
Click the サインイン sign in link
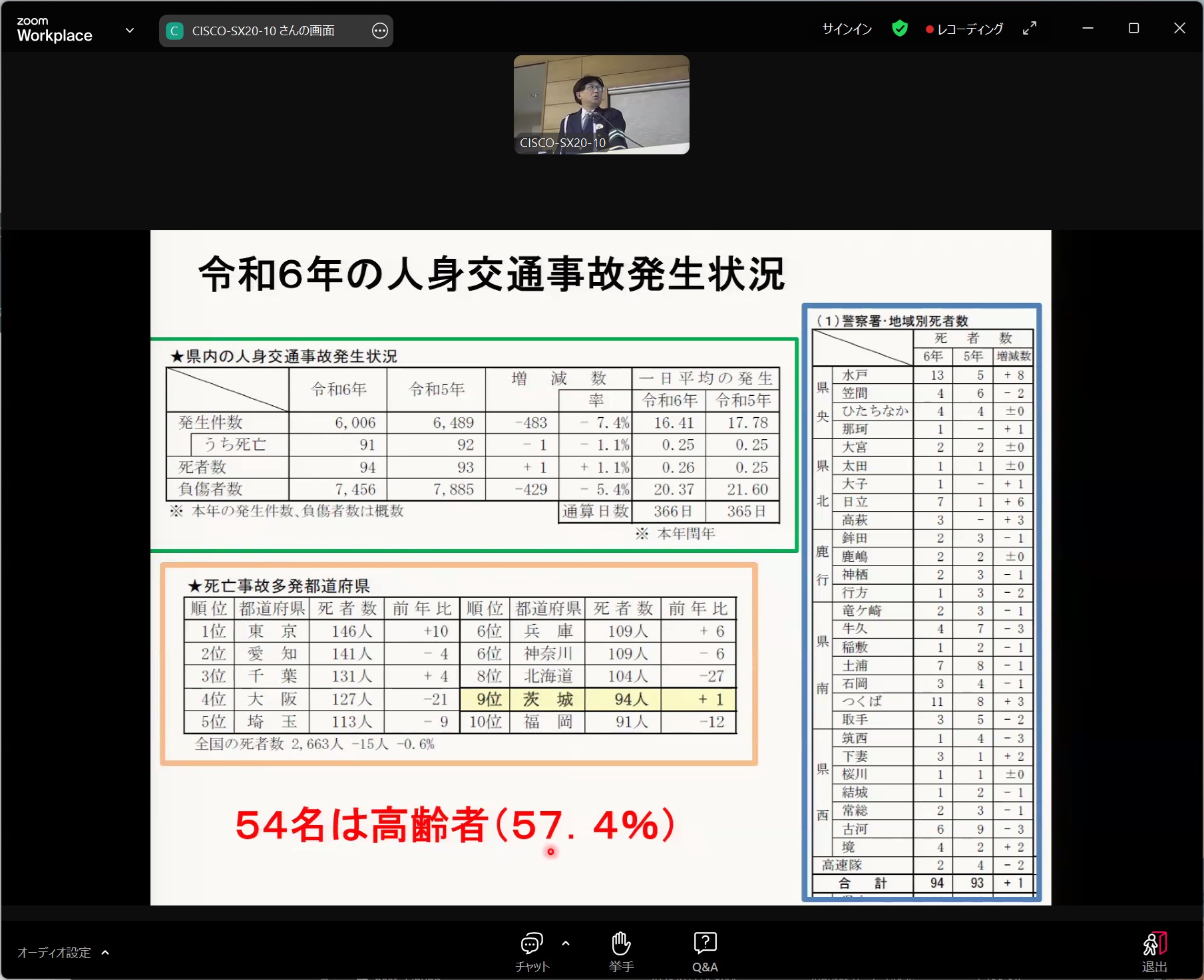point(847,29)
